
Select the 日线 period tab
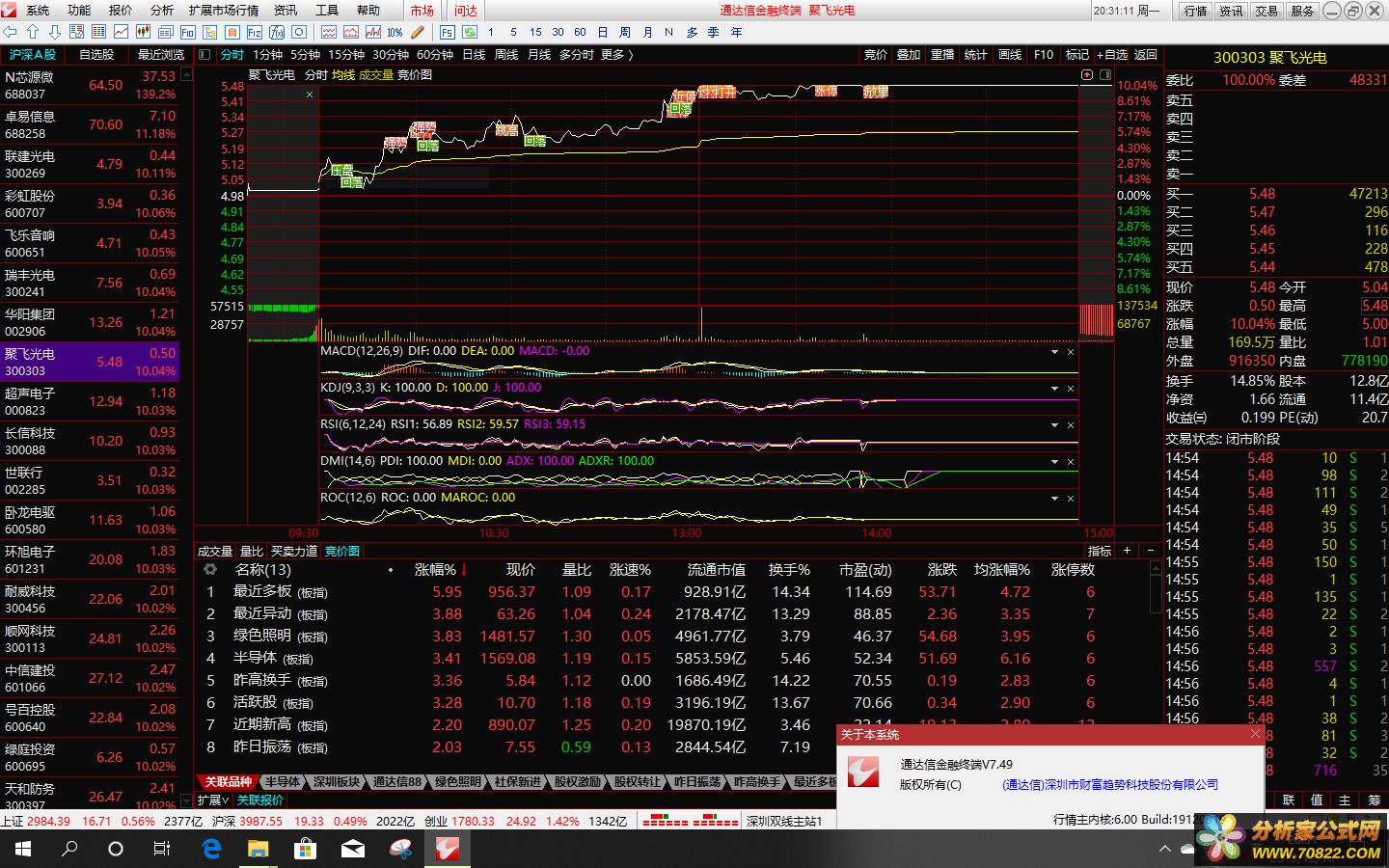coord(474,55)
